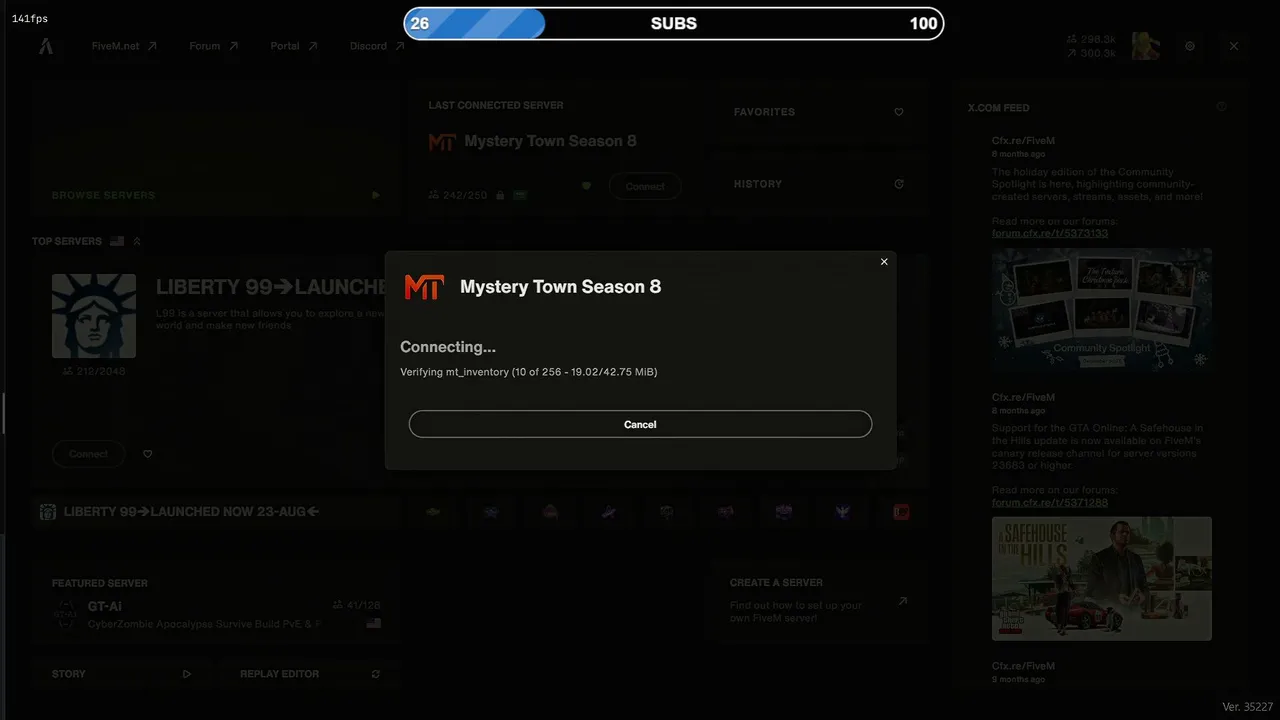The width and height of the screenshot is (1280, 720).
Task: Collapse Top Servers with the chevron
Action: click(137, 241)
